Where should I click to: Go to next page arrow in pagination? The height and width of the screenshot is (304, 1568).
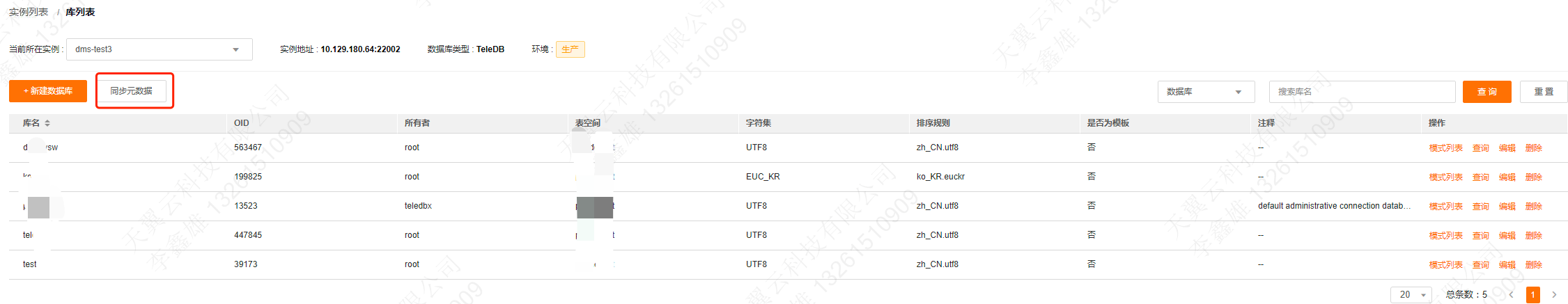1553,295
